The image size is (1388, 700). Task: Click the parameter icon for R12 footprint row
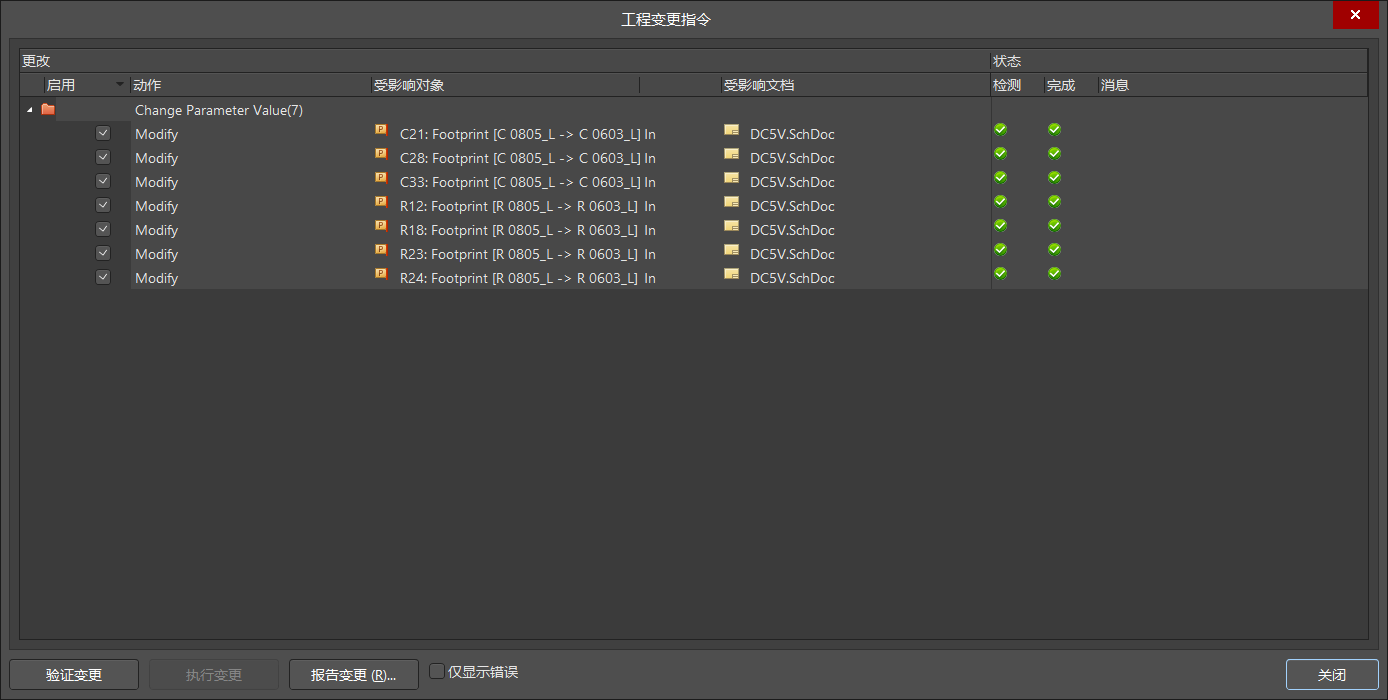pos(381,202)
